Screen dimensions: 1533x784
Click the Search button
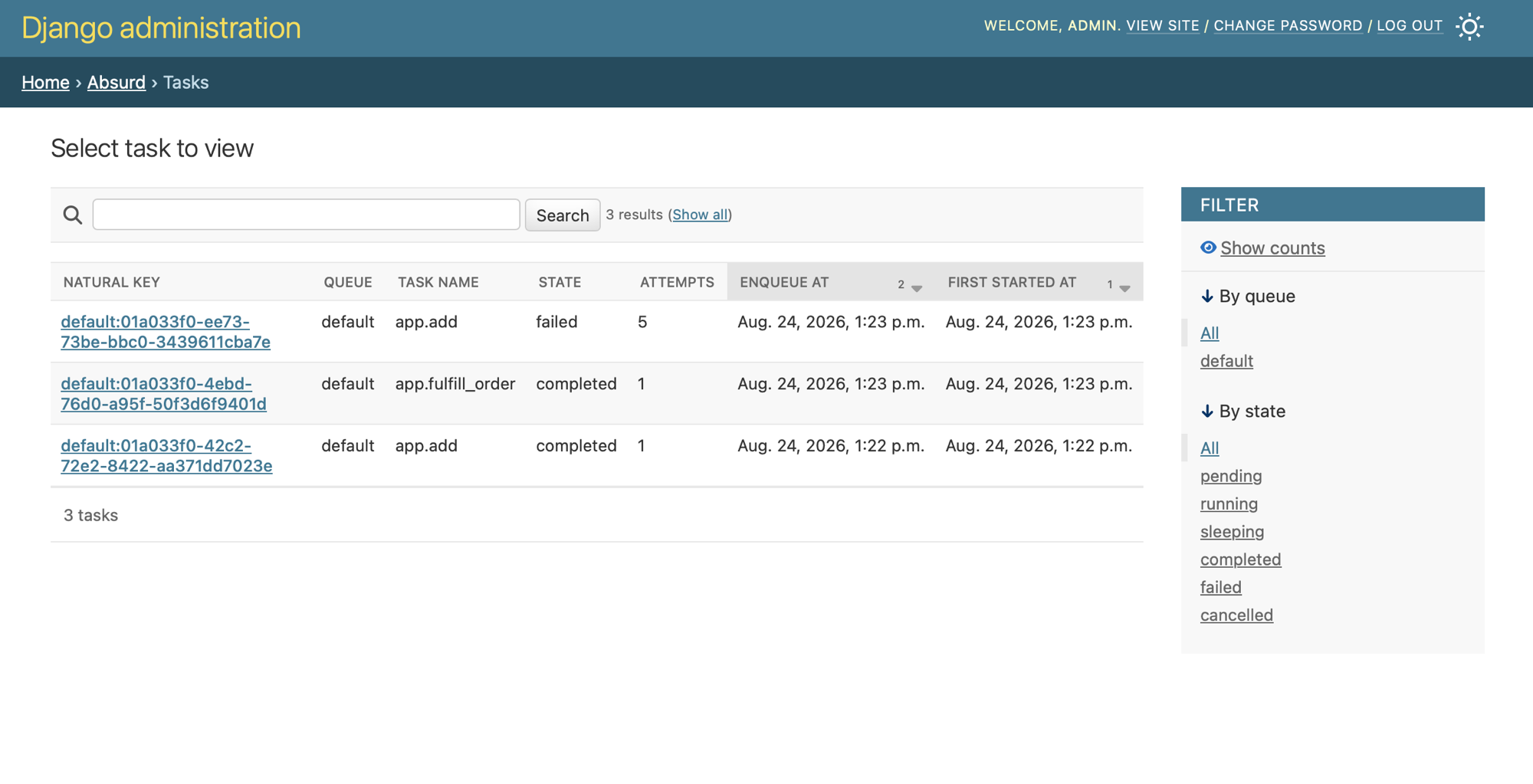[563, 215]
